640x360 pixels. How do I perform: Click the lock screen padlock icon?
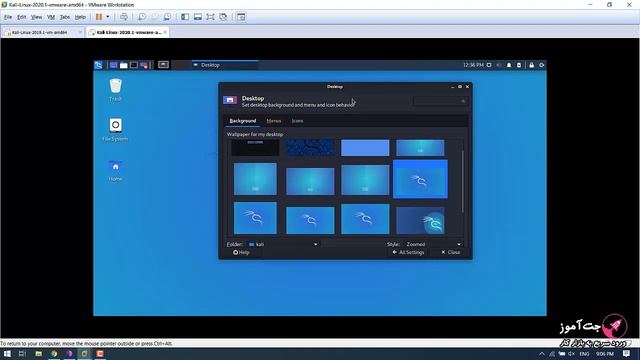(x=531, y=65)
